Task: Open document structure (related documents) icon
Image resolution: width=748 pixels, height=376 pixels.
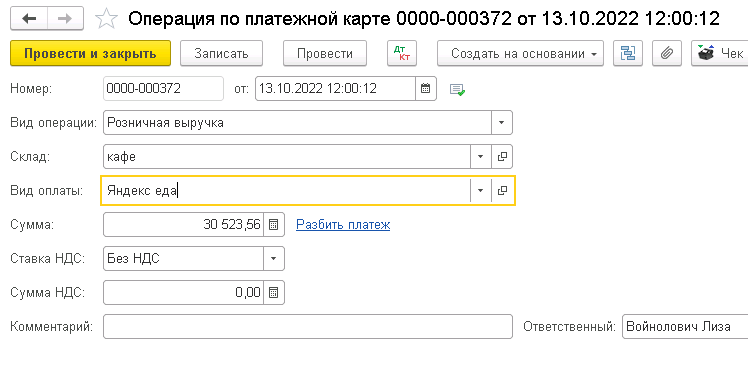Action: point(628,53)
